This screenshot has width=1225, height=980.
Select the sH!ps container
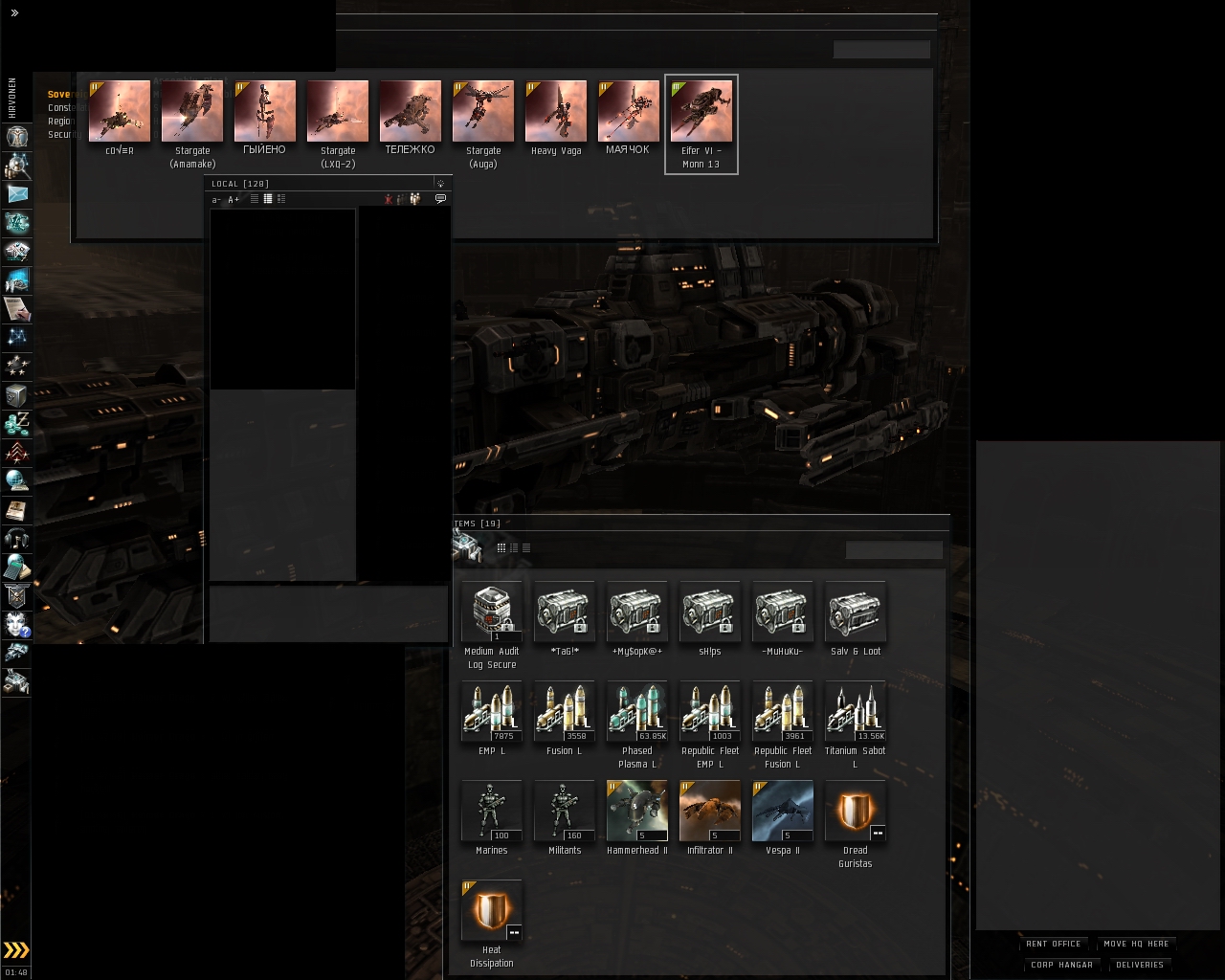710,619
